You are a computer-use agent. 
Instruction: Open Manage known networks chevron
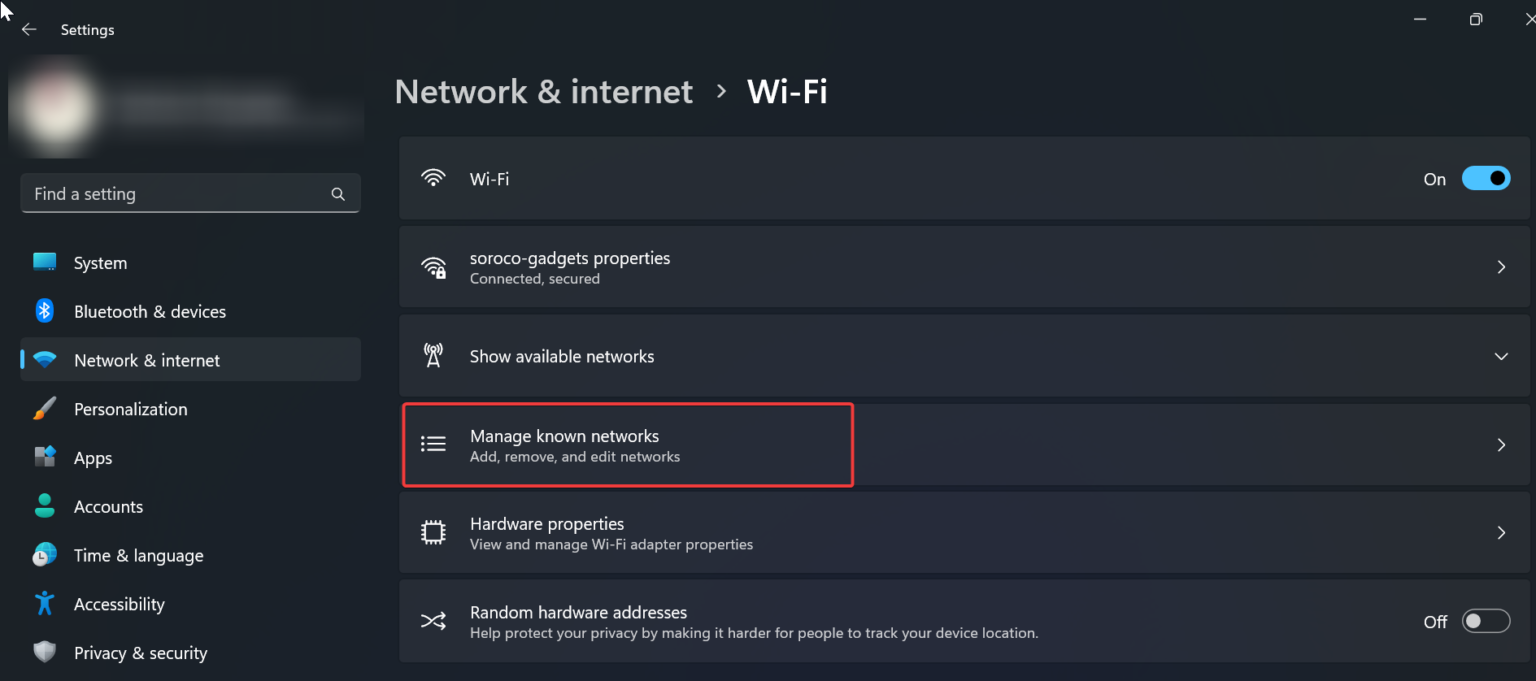(x=1500, y=445)
